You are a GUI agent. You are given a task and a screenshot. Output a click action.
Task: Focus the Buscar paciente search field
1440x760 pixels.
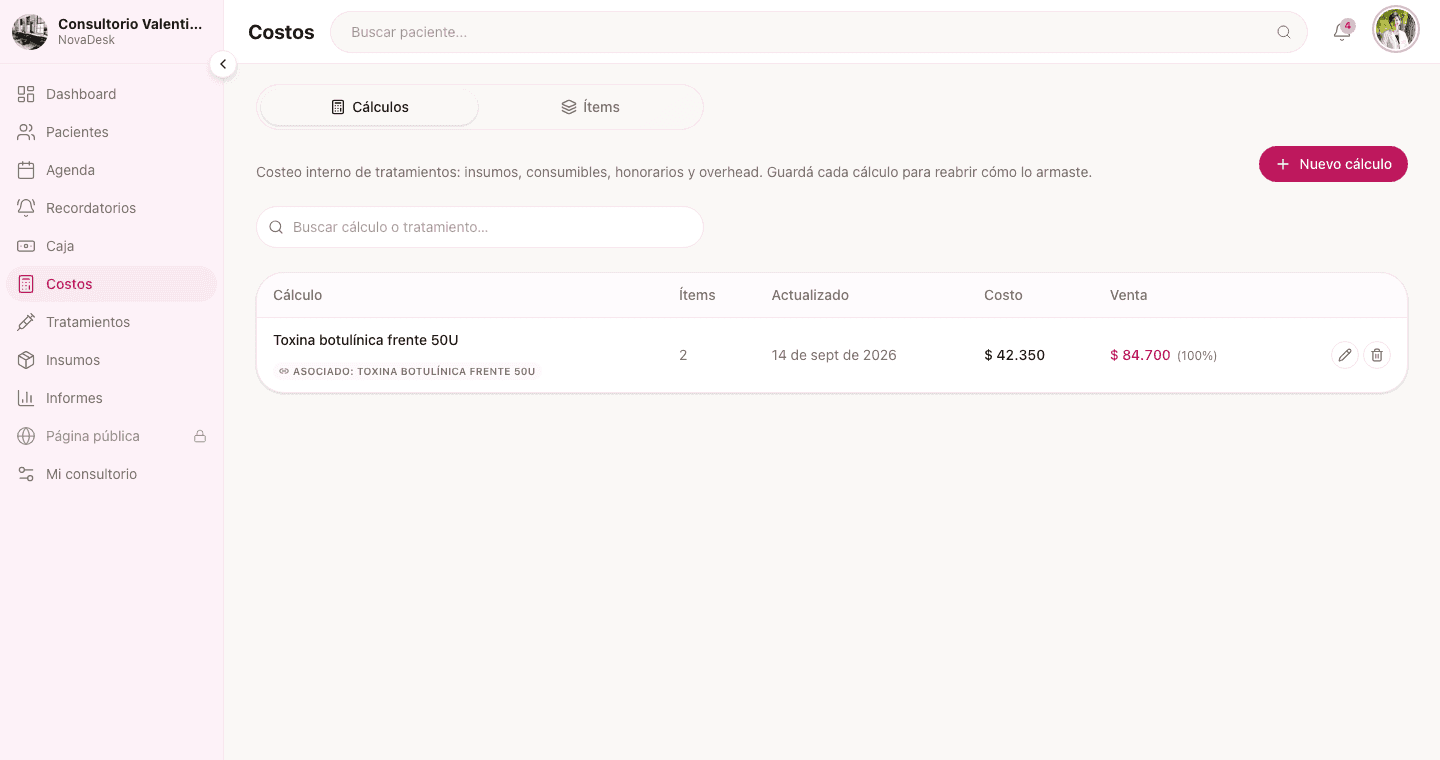pos(818,32)
